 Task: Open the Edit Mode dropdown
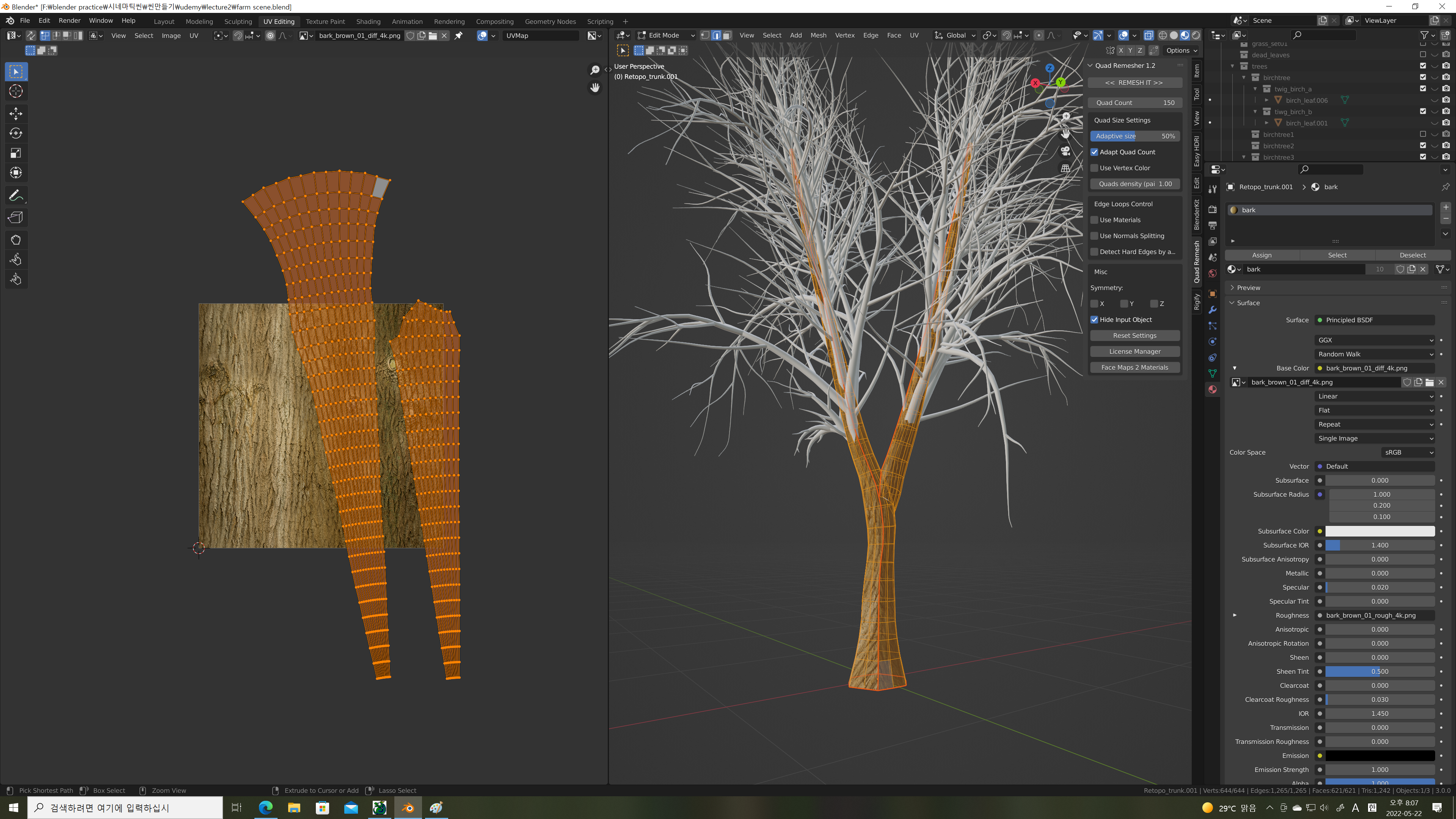pos(666,35)
